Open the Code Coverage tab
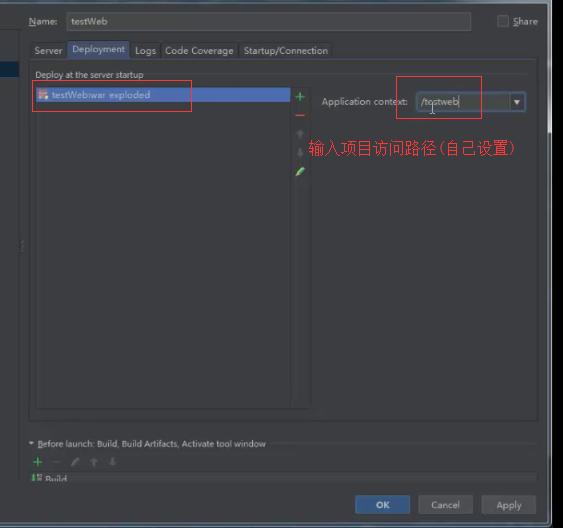Image resolution: width=563 pixels, height=528 pixels. tap(199, 51)
